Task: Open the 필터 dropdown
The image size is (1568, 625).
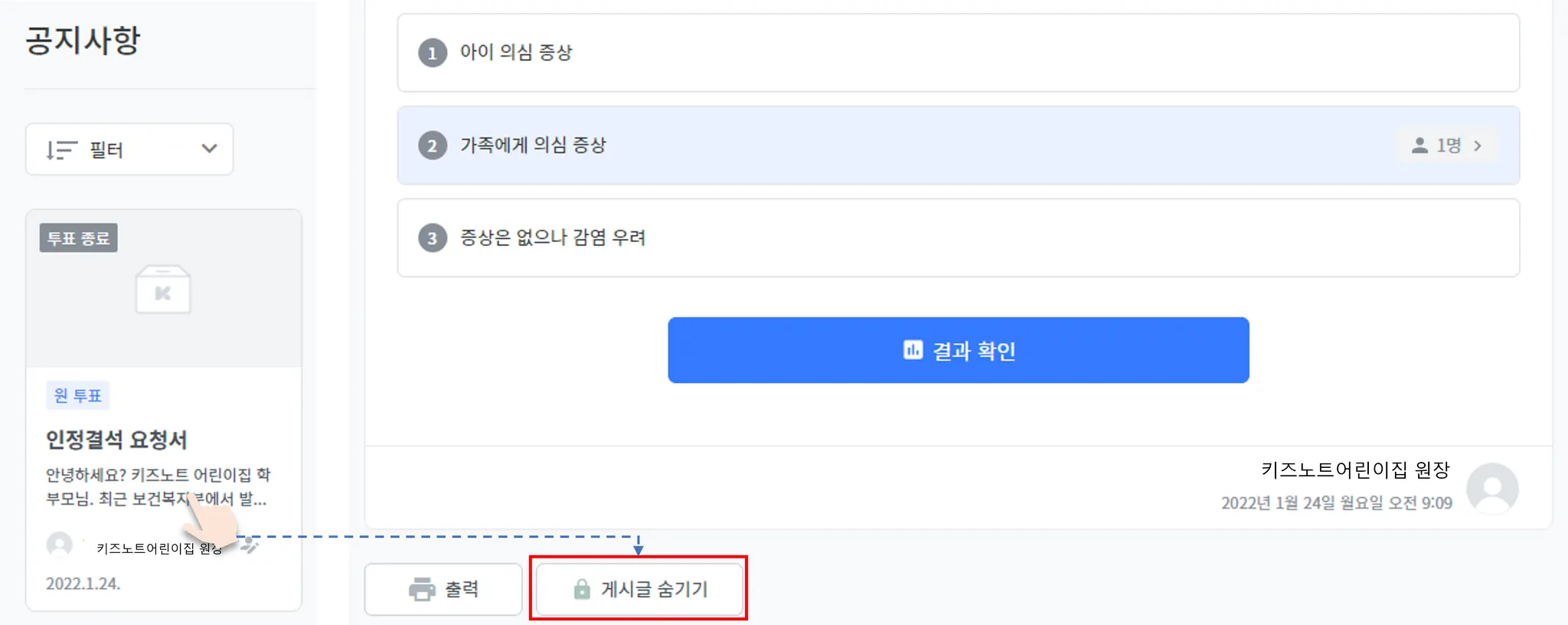Action: 129,149
